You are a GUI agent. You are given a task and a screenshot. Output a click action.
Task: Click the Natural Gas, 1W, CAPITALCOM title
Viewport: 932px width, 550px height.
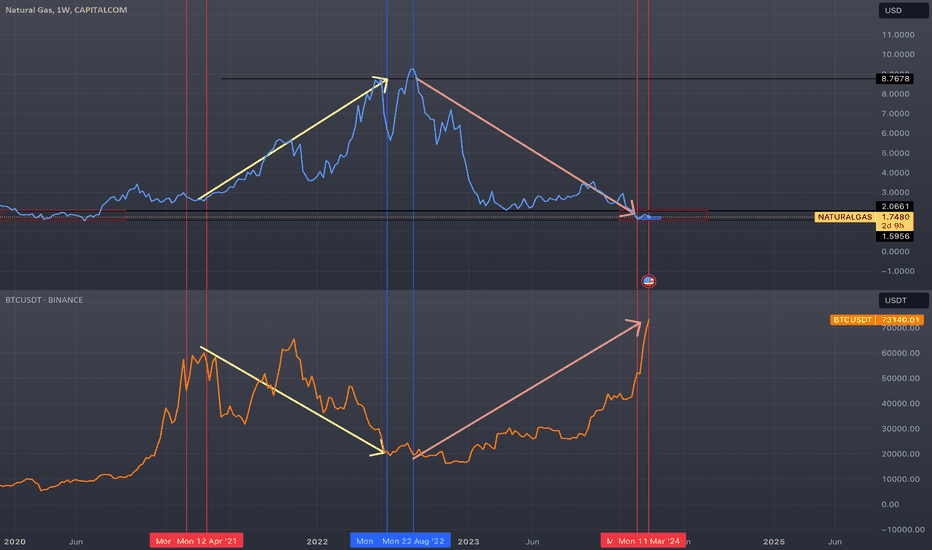click(66, 10)
